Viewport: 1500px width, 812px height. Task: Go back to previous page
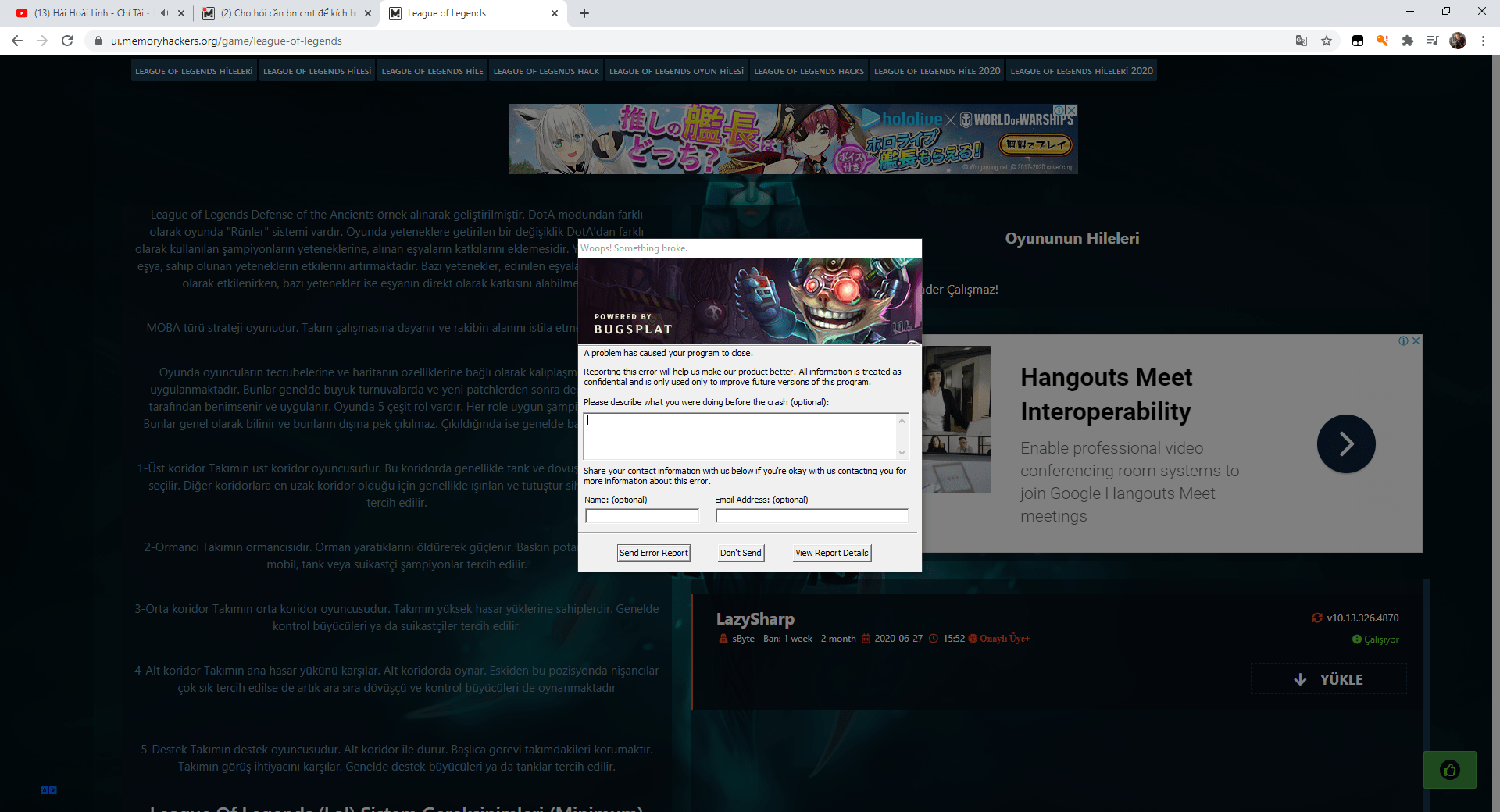(x=17, y=41)
